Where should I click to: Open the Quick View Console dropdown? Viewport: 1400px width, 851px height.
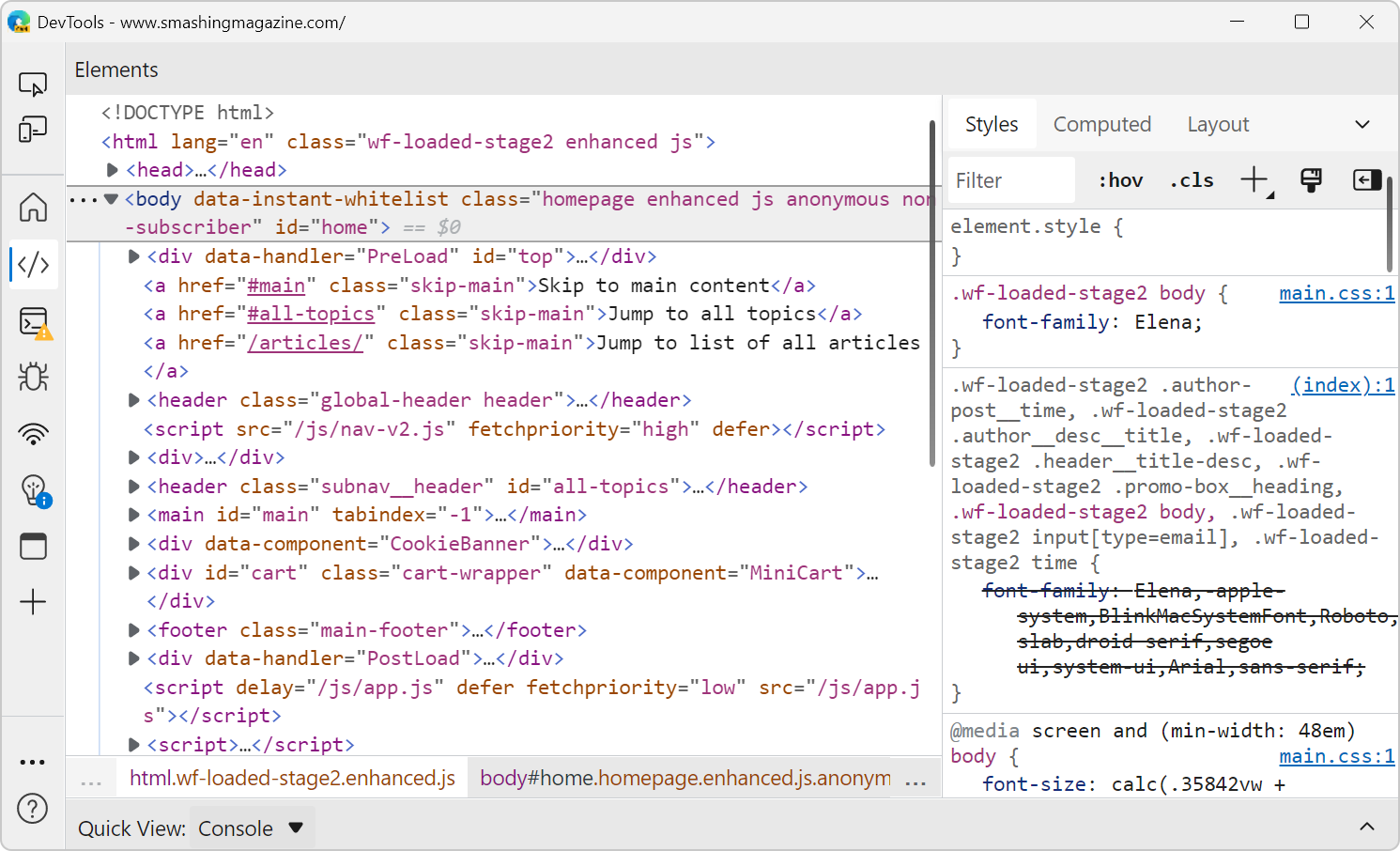click(250, 828)
